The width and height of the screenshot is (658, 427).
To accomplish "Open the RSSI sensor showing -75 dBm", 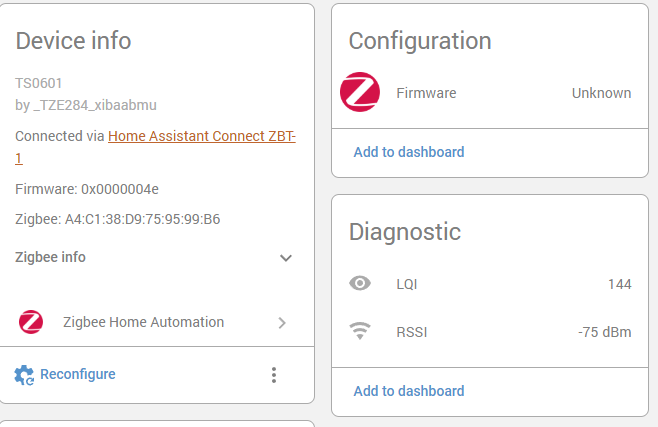I will (x=490, y=332).
